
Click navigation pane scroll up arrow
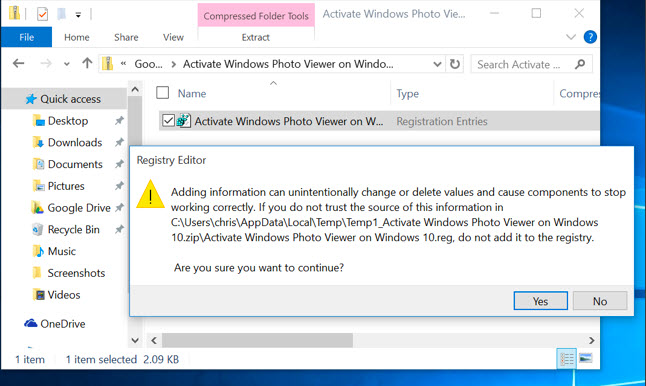(x=135, y=89)
